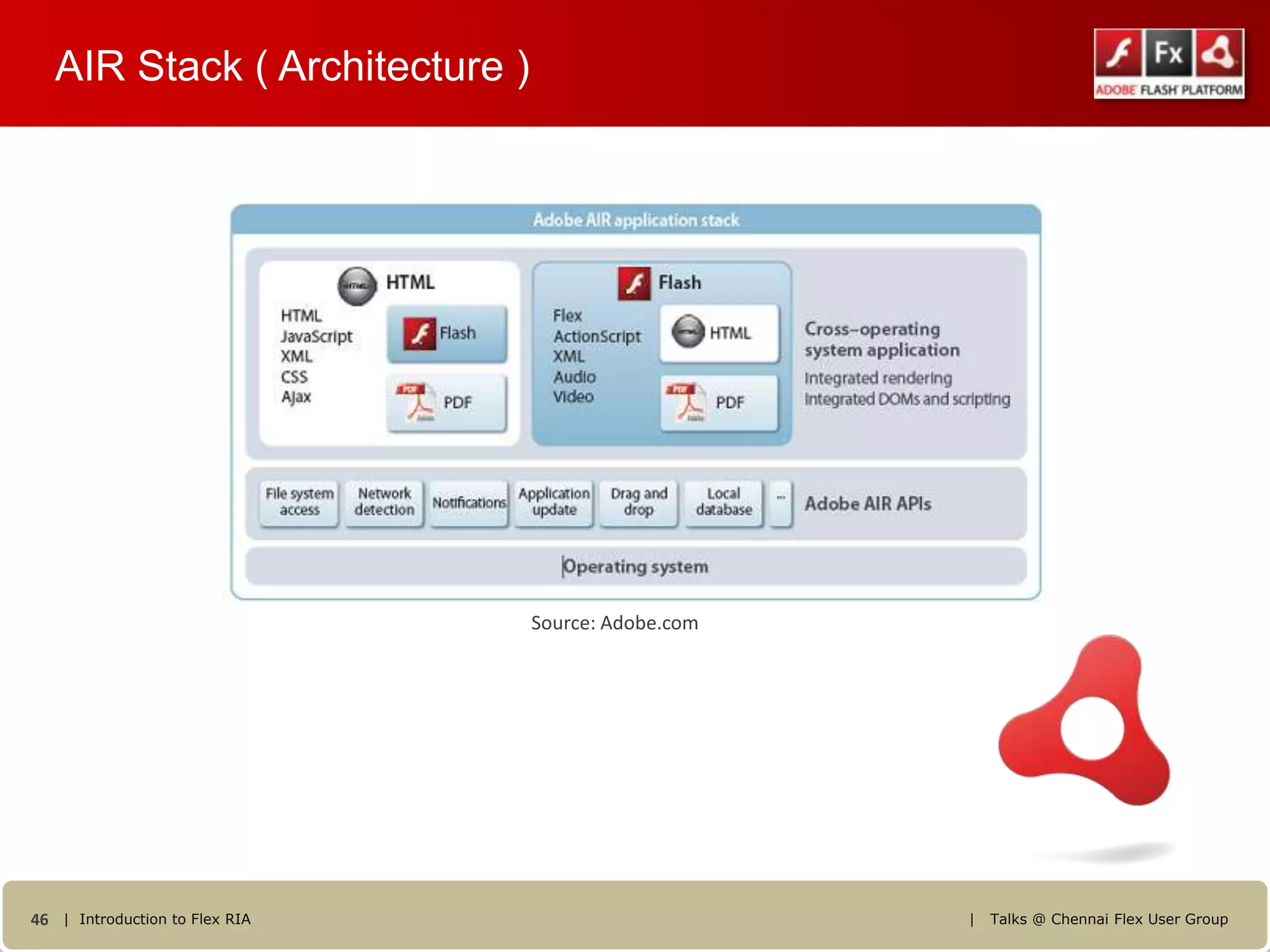Select the Notifications API box

[x=469, y=503]
